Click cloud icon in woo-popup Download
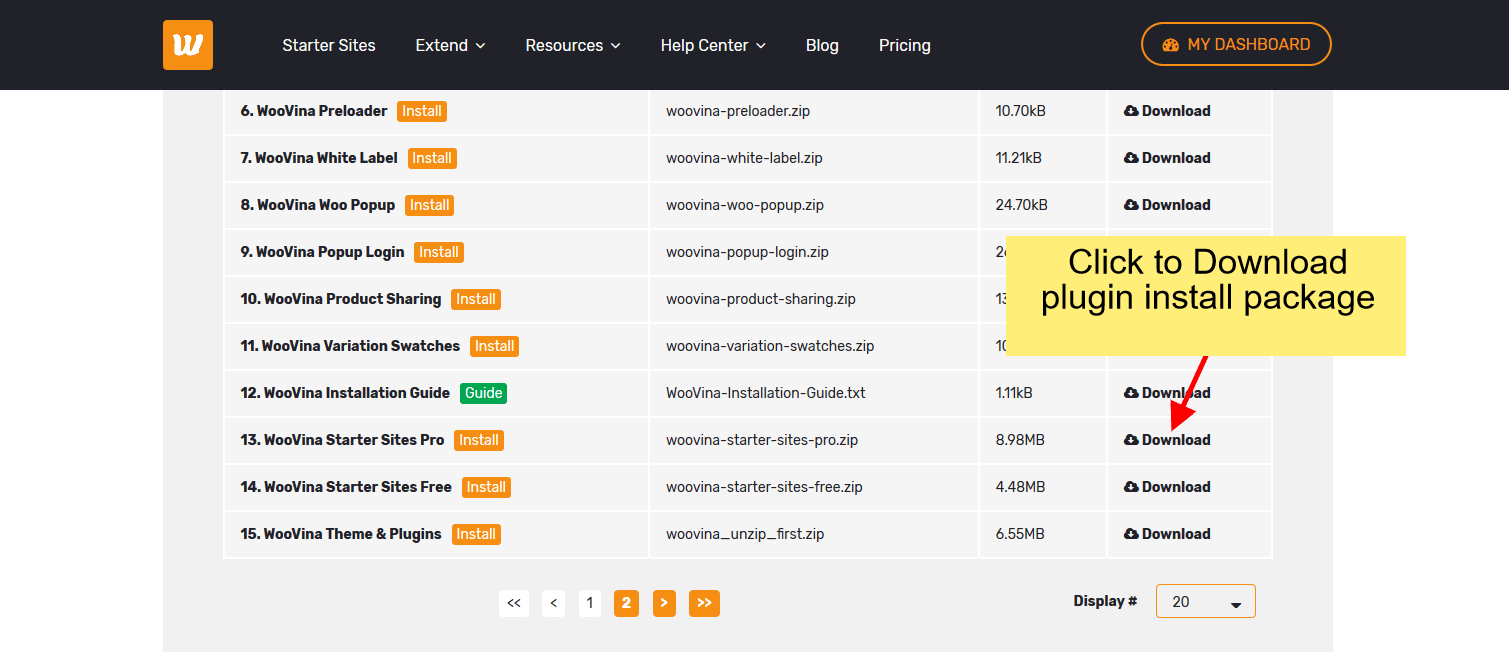 (1131, 205)
